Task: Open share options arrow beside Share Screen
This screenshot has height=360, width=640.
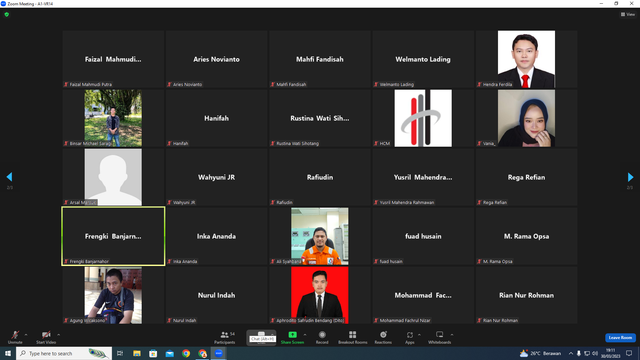Action: (305, 335)
